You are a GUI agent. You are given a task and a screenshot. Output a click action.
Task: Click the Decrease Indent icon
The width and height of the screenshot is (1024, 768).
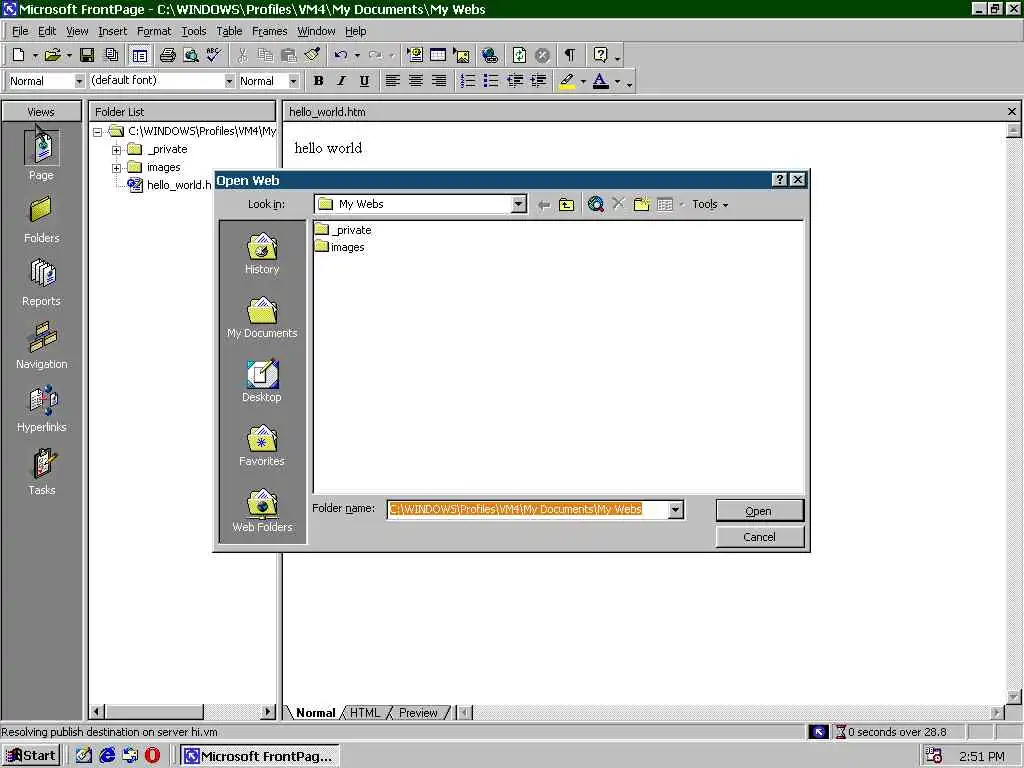(515, 81)
